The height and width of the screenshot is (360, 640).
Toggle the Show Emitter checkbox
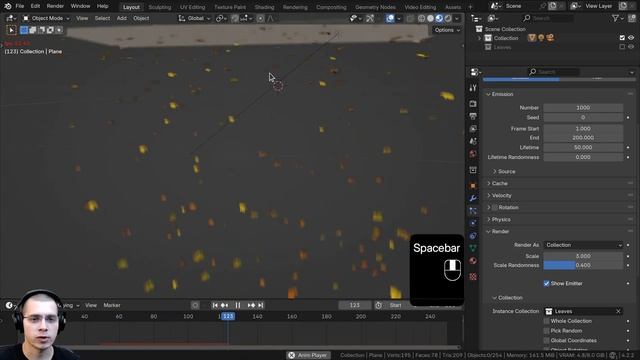coord(546,283)
